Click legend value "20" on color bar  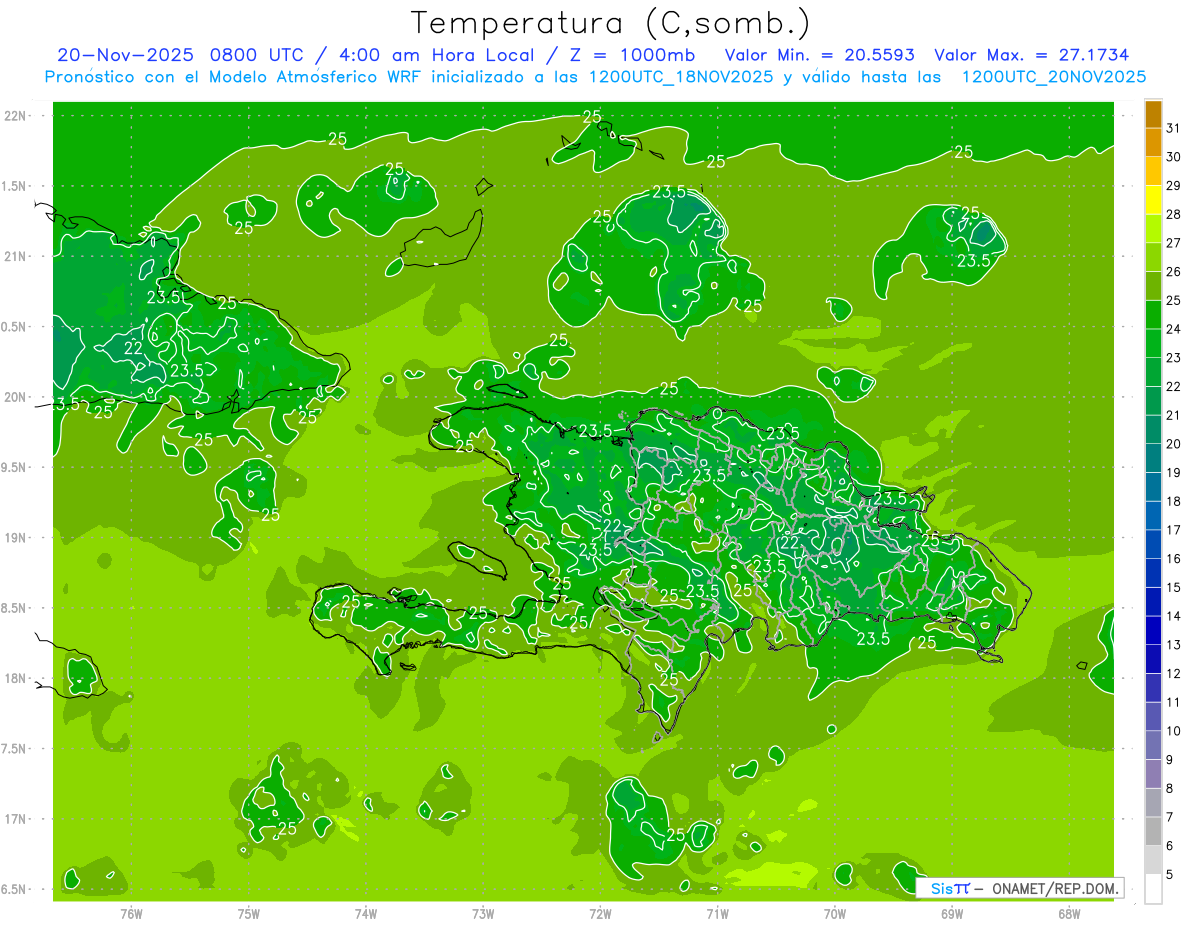pyautogui.click(x=1174, y=444)
